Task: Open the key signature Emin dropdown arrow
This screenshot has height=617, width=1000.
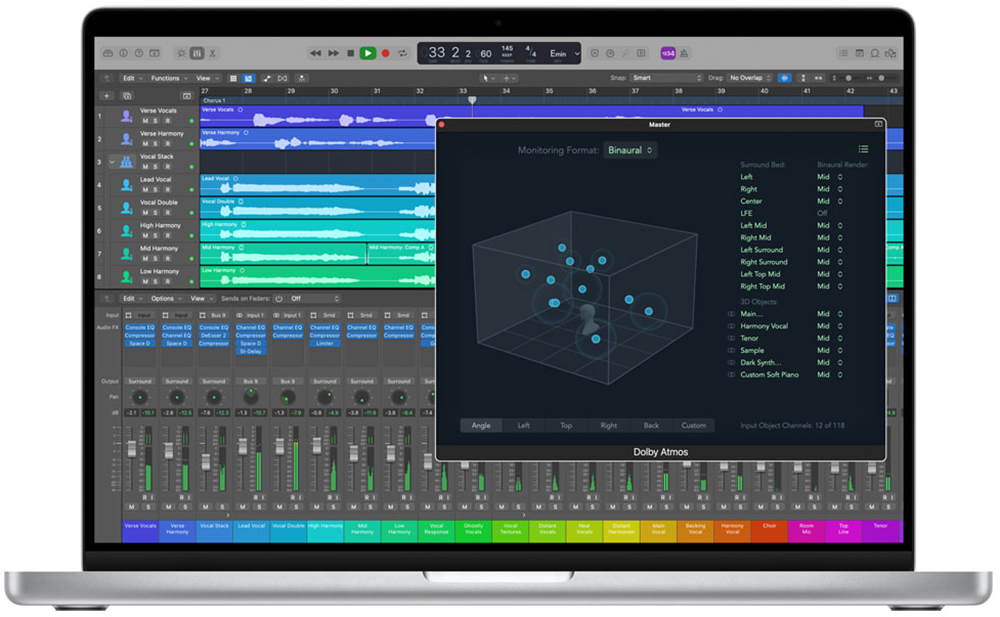Action: coord(577,54)
